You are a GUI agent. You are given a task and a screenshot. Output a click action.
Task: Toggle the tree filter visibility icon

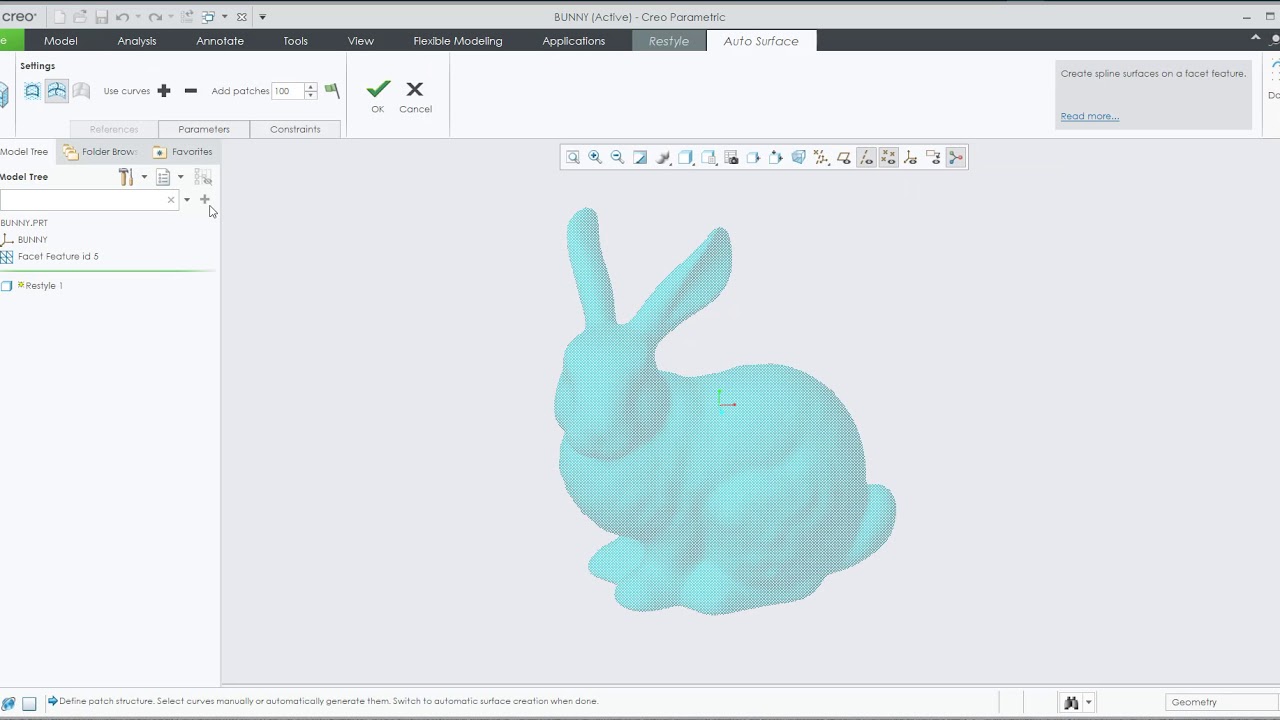[203, 177]
